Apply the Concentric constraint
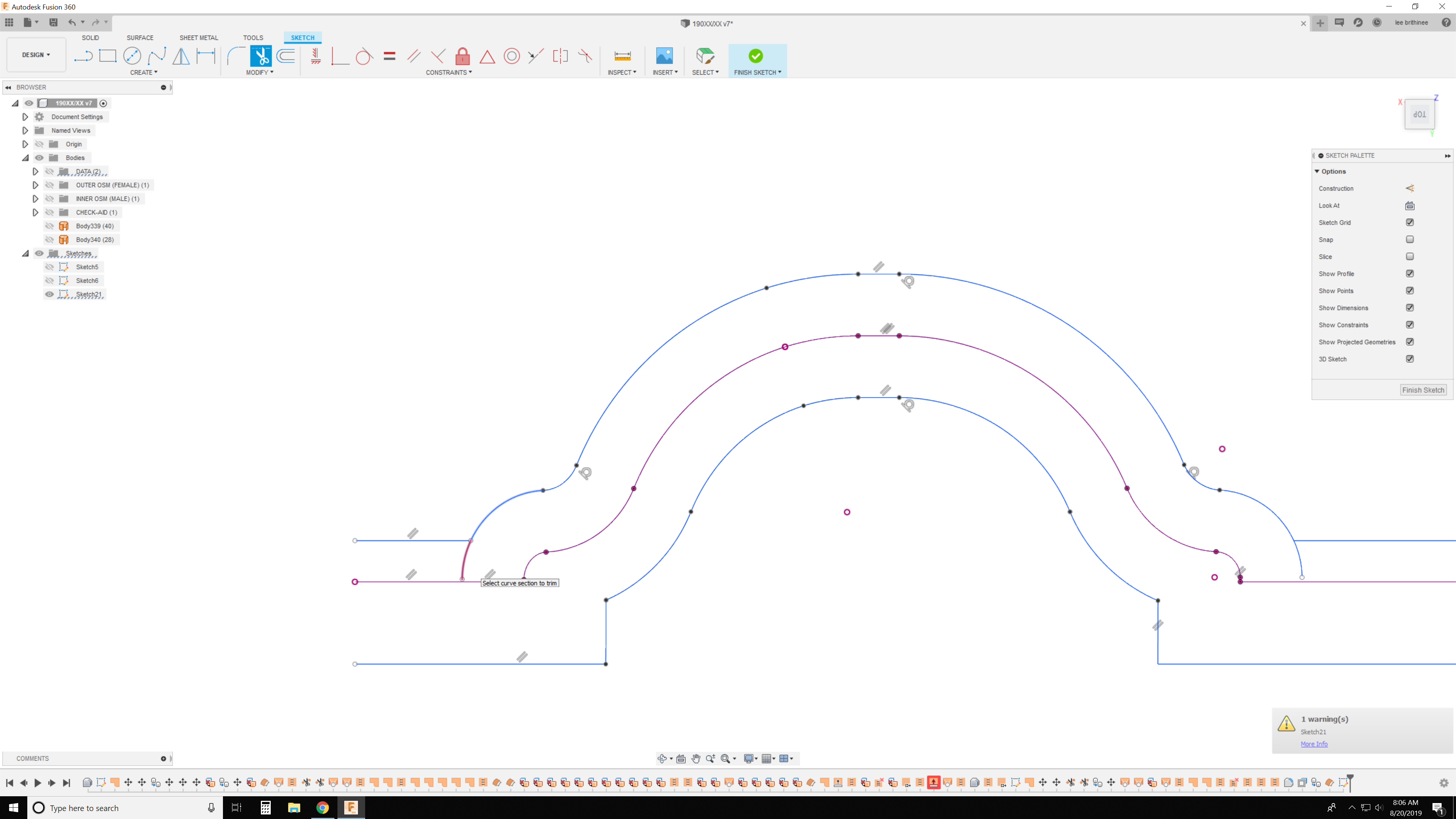Viewport: 1456px width, 819px height. [512, 56]
